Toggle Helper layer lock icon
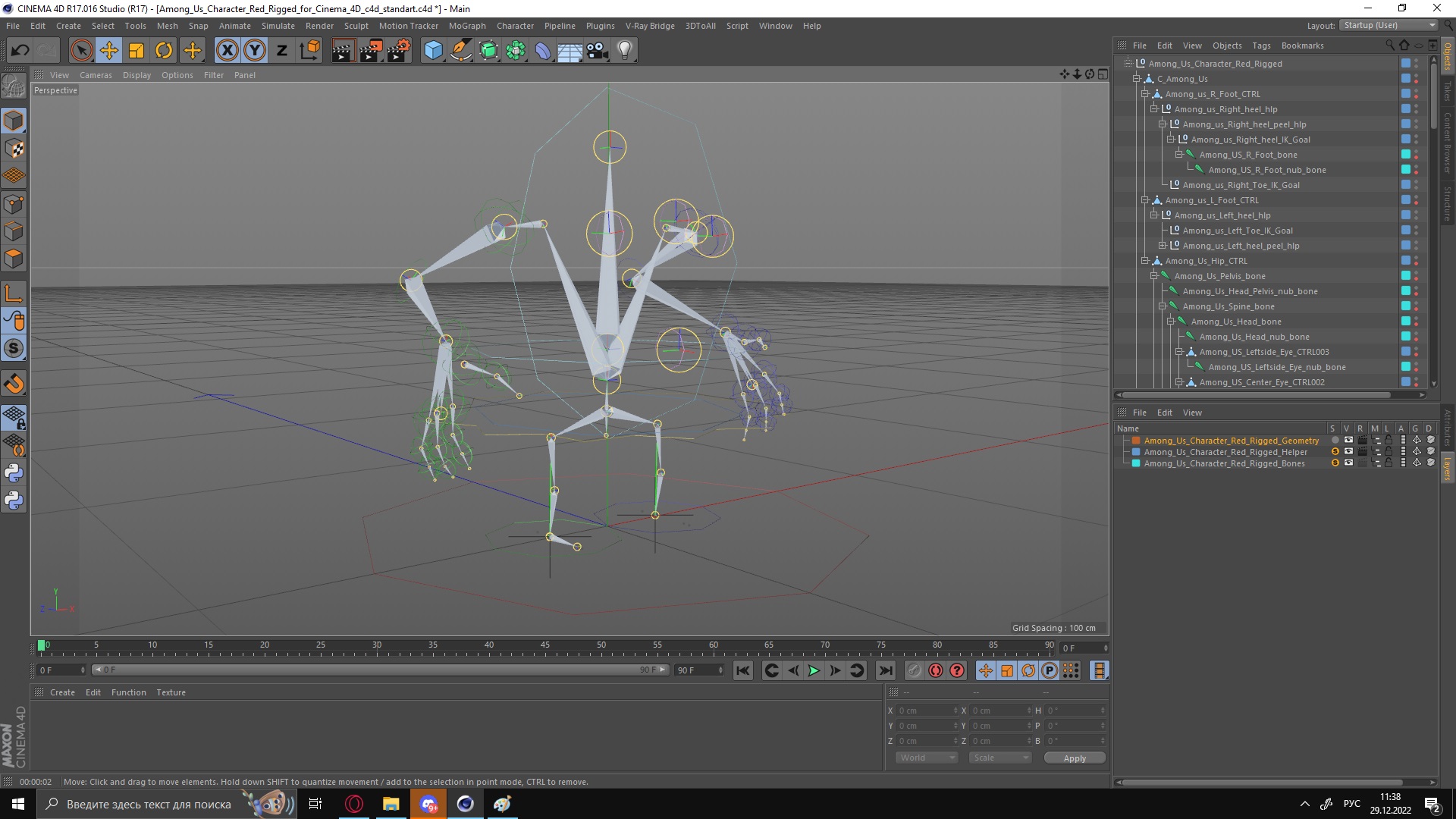 [x=1389, y=451]
